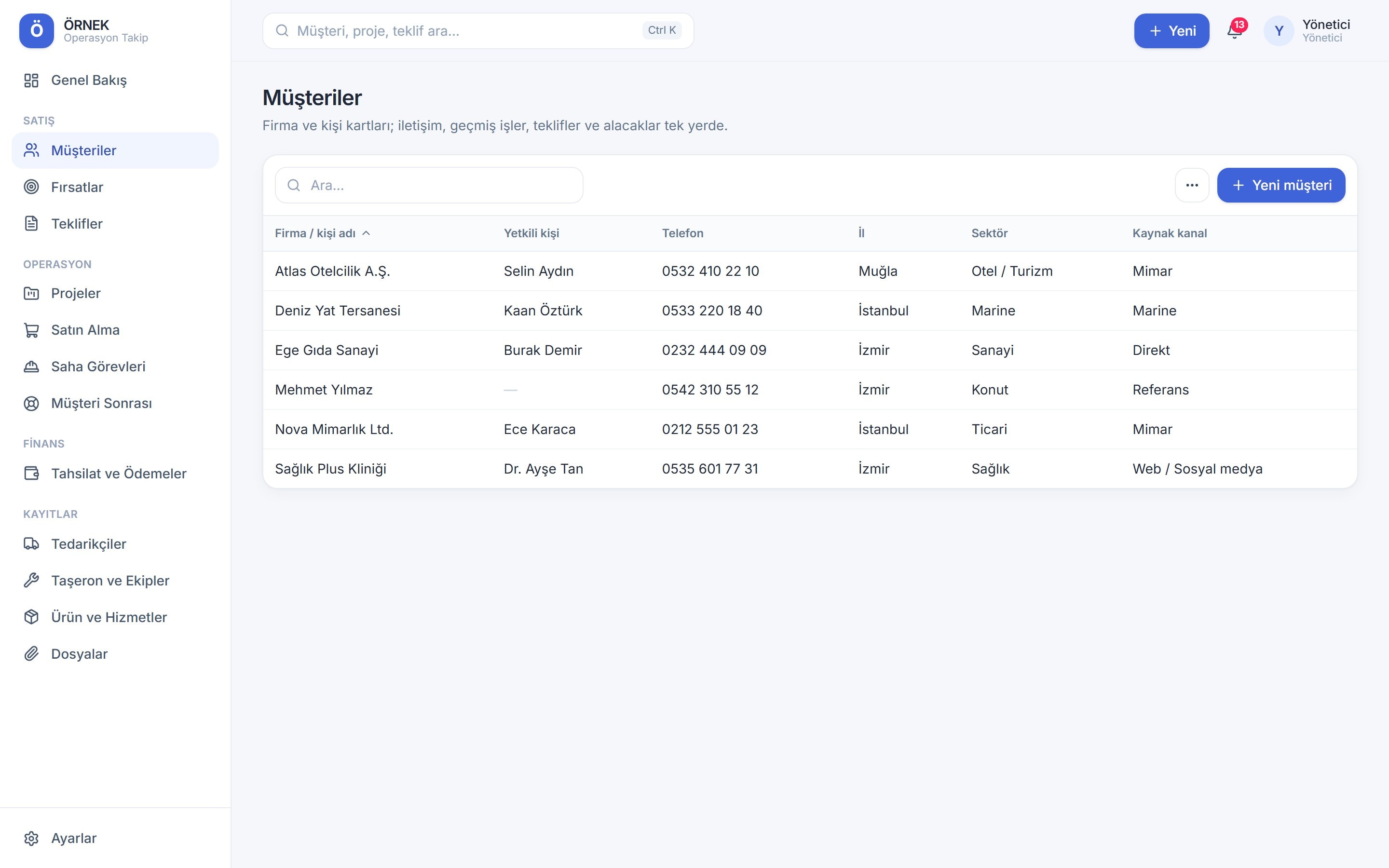
Task: Select Sağlık Plus Kliniği customer
Action: [x=810, y=469]
